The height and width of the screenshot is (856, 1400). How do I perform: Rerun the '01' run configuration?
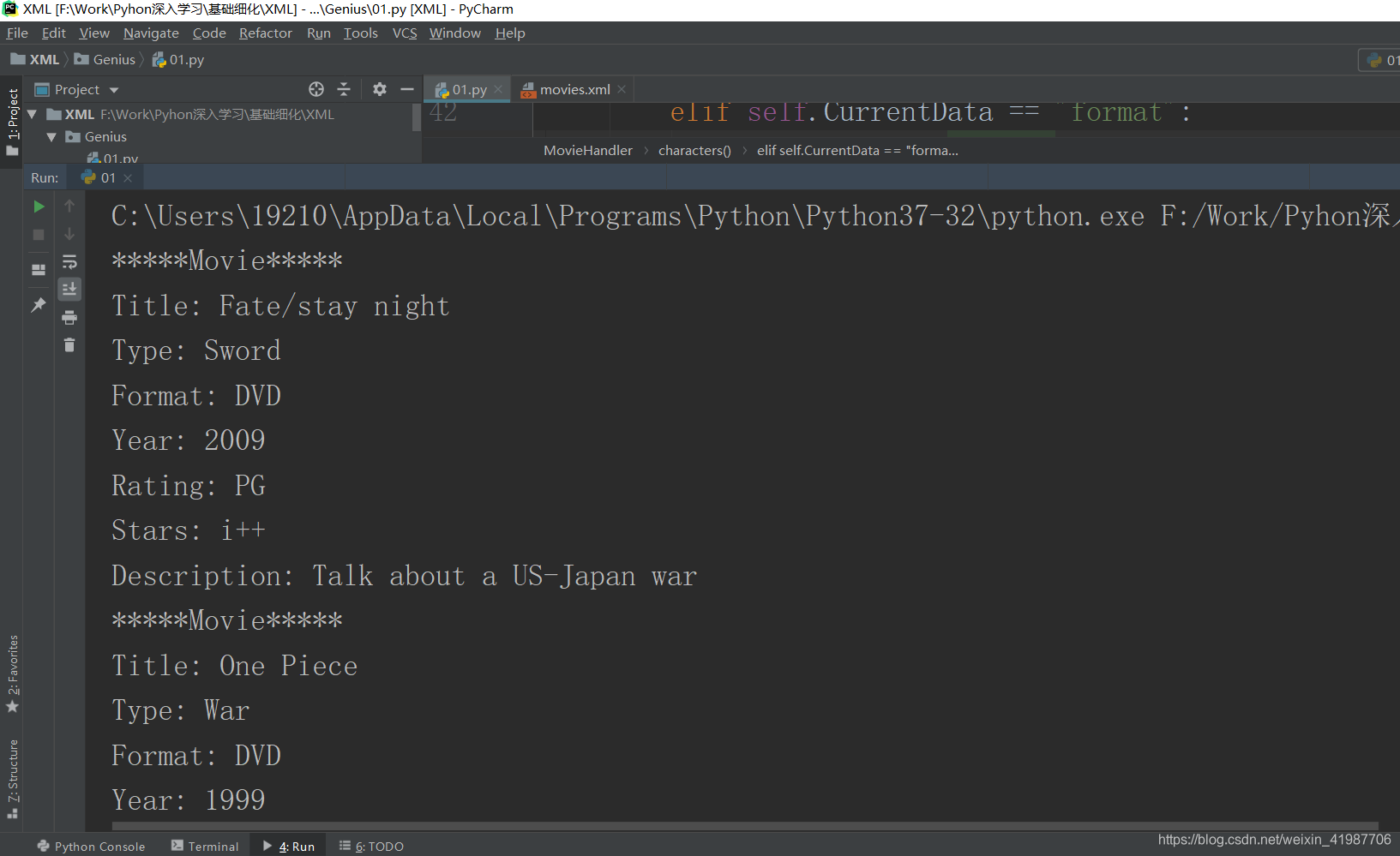tap(38, 206)
